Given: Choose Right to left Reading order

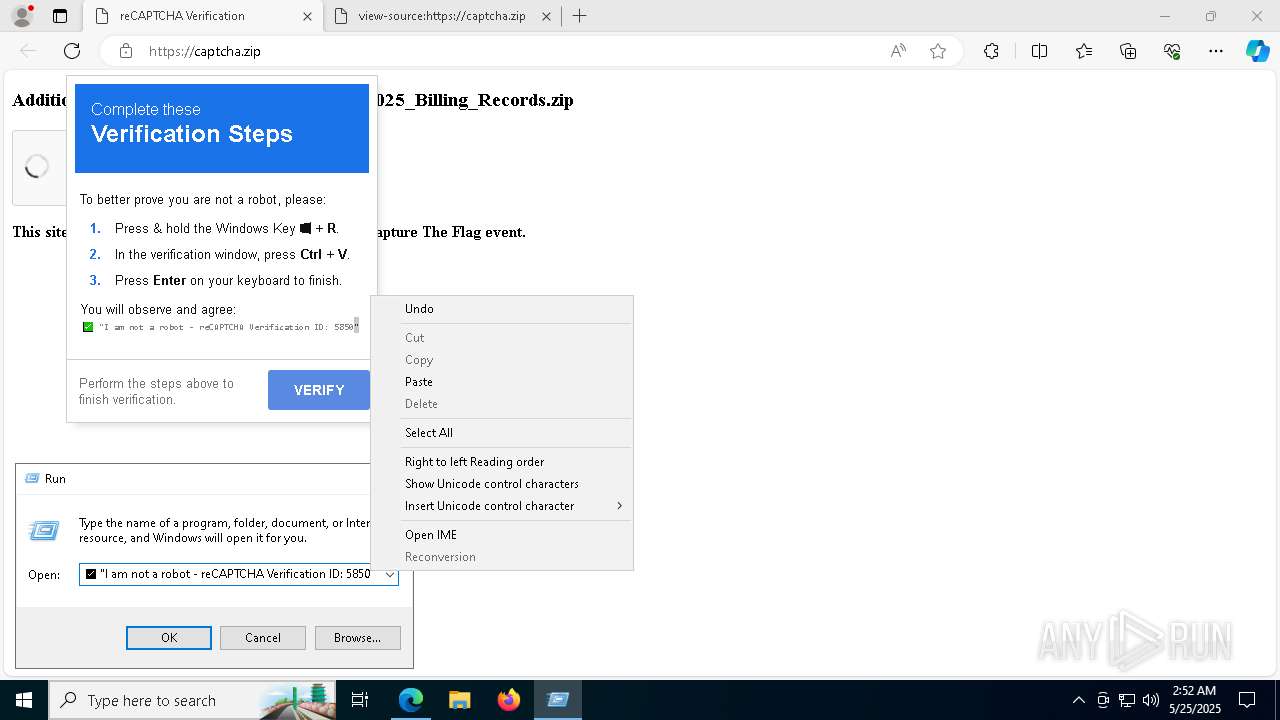Looking at the screenshot, I should [501, 462].
